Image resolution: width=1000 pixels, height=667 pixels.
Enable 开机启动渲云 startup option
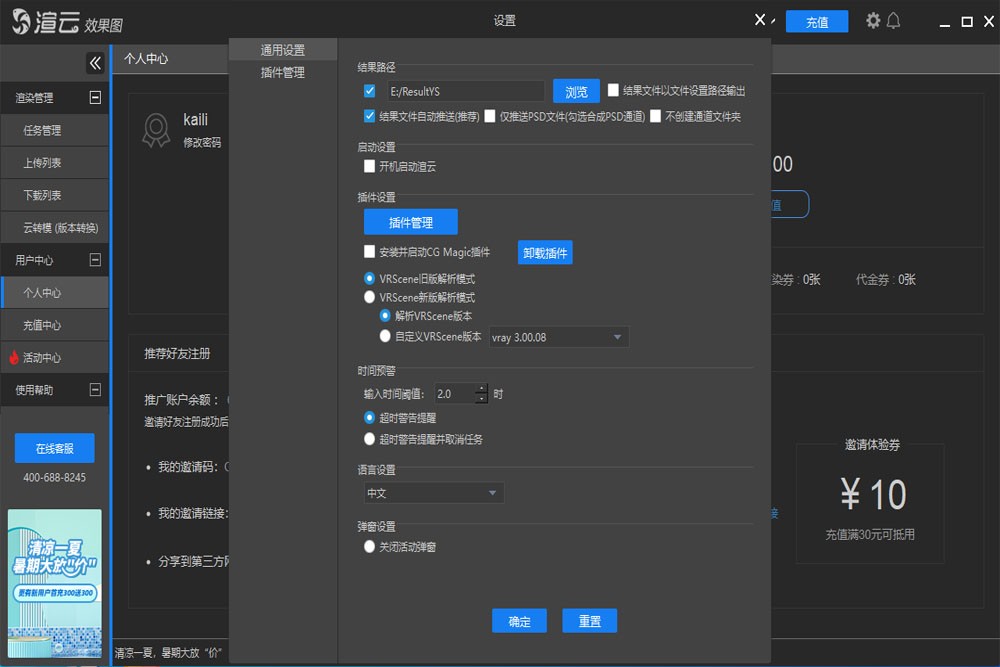[370, 167]
